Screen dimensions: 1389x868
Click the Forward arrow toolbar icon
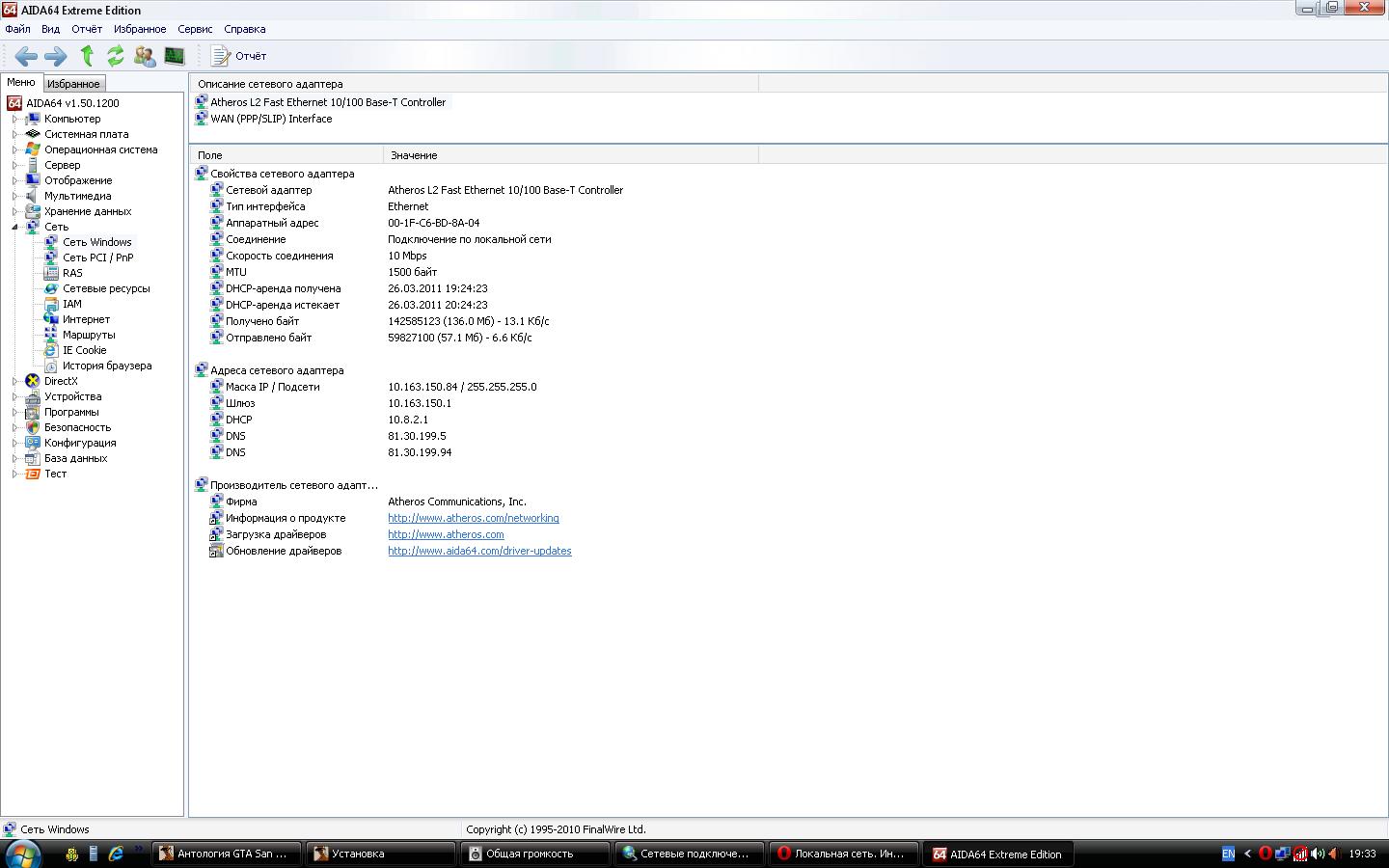(56, 56)
